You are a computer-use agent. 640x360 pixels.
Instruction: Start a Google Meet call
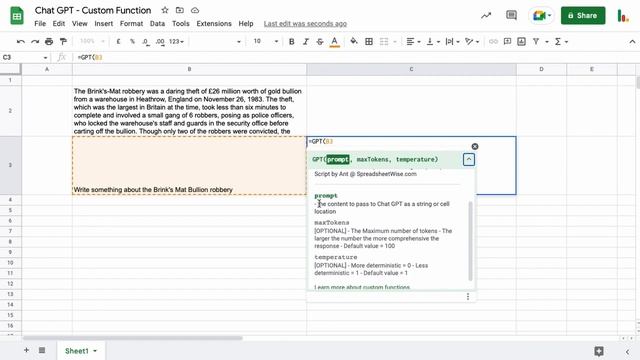tap(541, 16)
